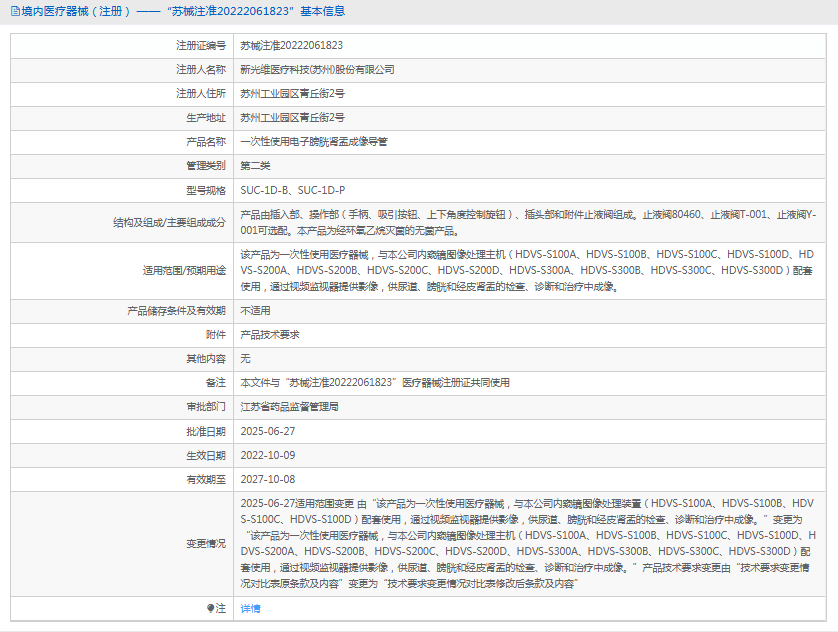Image resolution: width=838 pixels, height=632 pixels.
Task: Click the 注册人名称 label
Action: tap(201, 69)
